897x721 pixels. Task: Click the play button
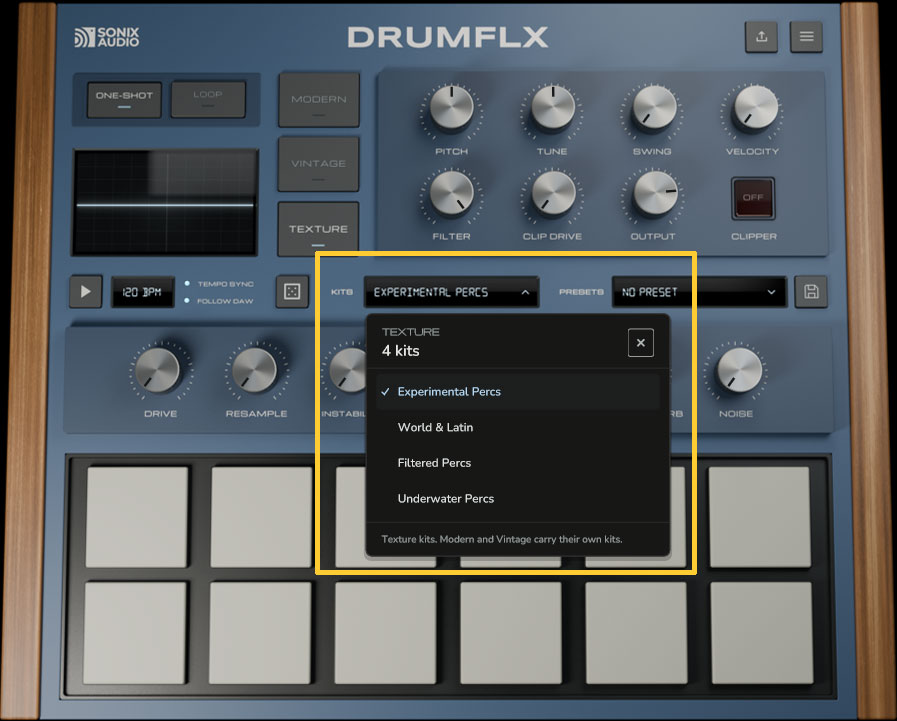86,292
